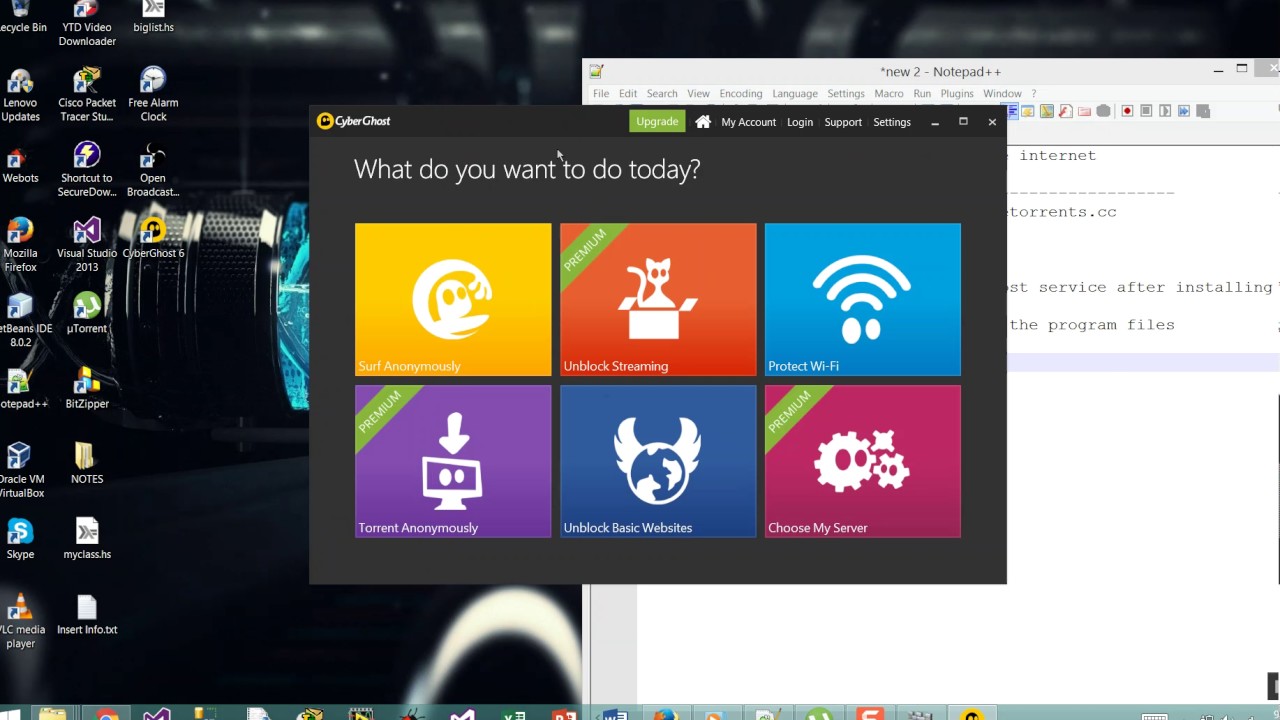
Task: Open Notepad++ Settings menu
Action: click(846, 93)
